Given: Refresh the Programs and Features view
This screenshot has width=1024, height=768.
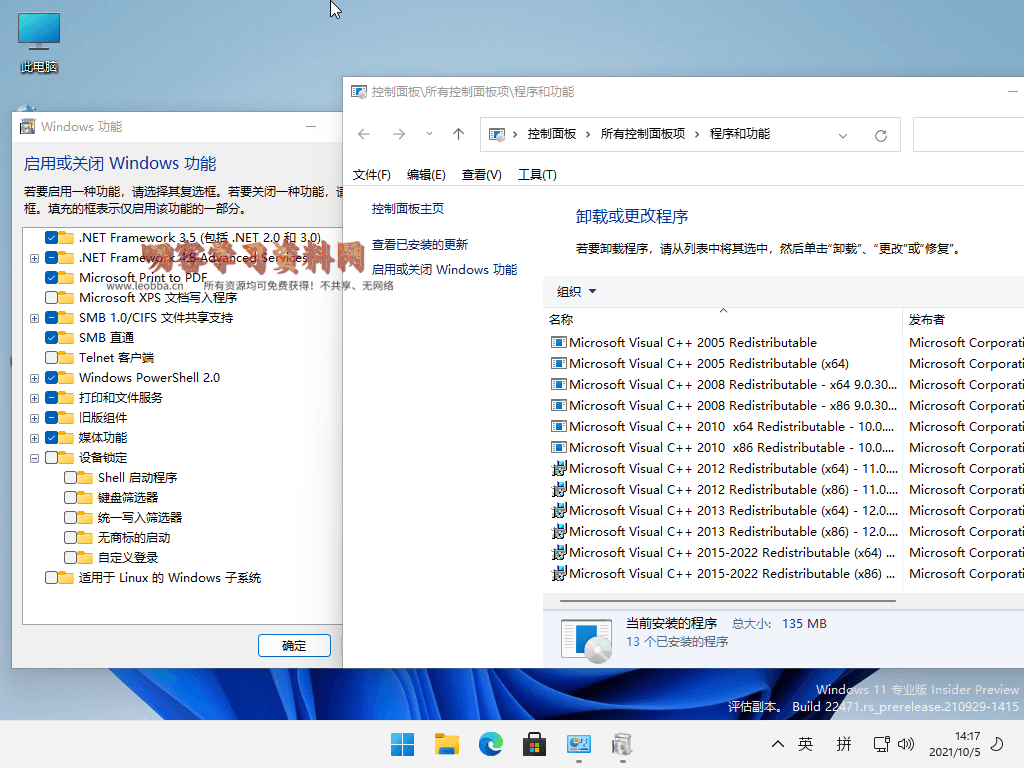Looking at the screenshot, I should (x=880, y=135).
